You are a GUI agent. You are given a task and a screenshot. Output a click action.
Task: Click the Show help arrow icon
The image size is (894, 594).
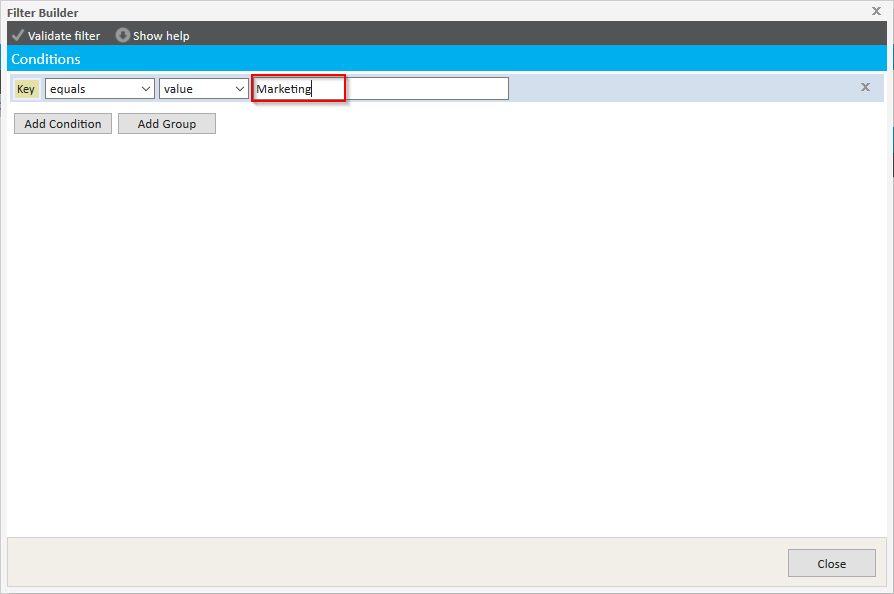point(123,35)
